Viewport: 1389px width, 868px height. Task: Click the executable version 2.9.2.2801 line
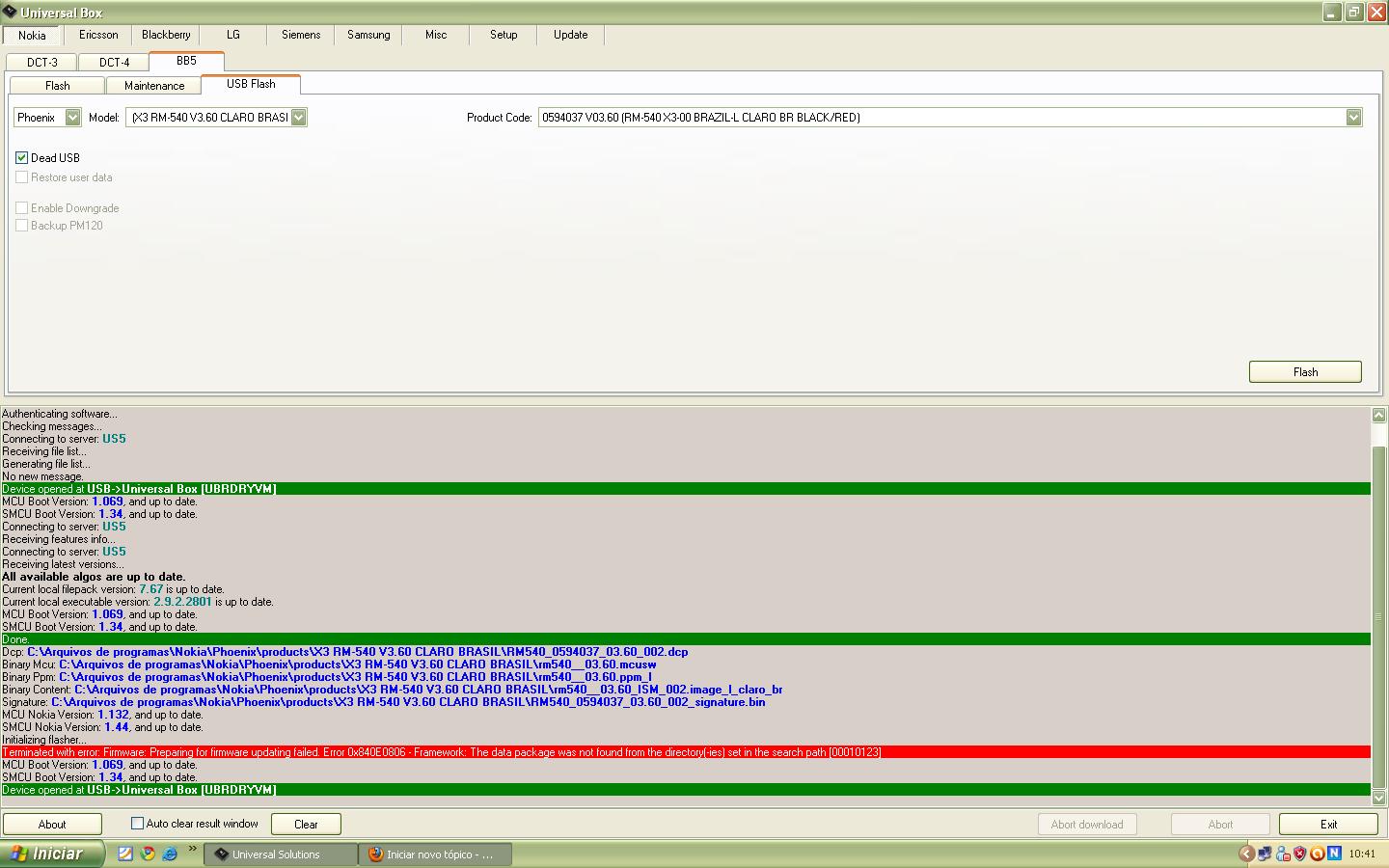[x=138, y=602]
